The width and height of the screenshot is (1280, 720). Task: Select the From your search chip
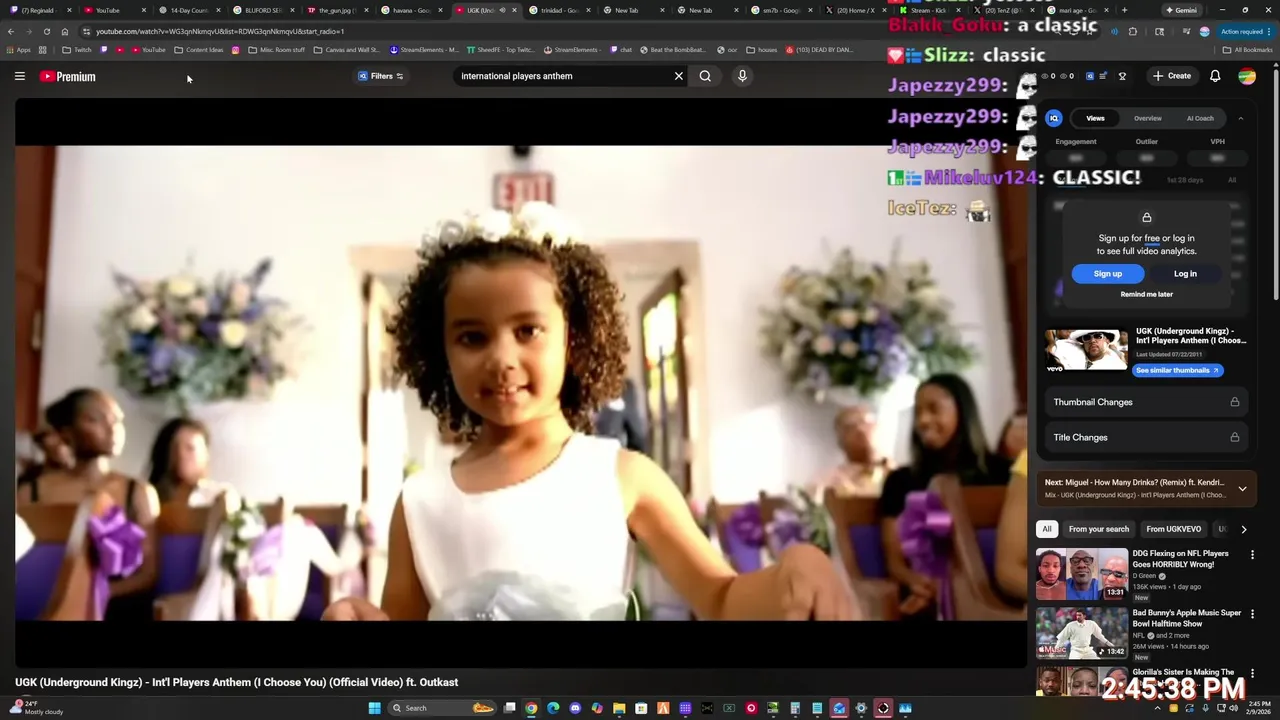1098,529
